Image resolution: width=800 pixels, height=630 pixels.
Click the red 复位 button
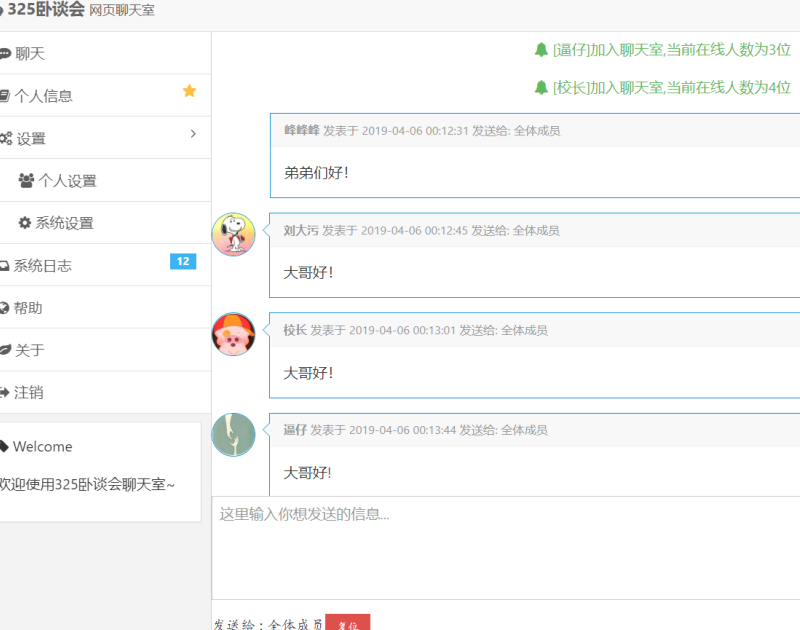coord(347,623)
